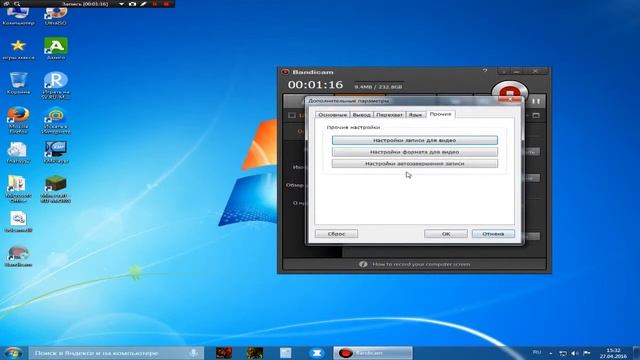The width and height of the screenshot is (640, 360).
Task: Open the blue round app icon in taskbar
Action: pos(316,353)
